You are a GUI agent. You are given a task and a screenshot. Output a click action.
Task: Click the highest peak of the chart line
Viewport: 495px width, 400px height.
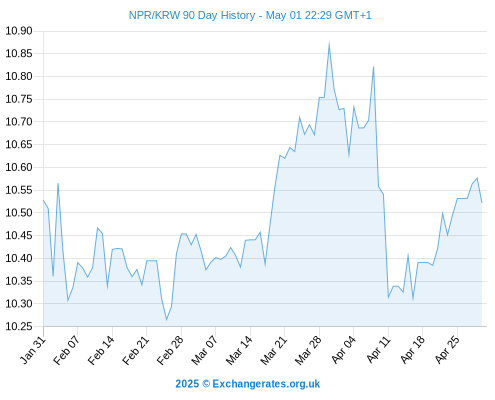click(329, 44)
